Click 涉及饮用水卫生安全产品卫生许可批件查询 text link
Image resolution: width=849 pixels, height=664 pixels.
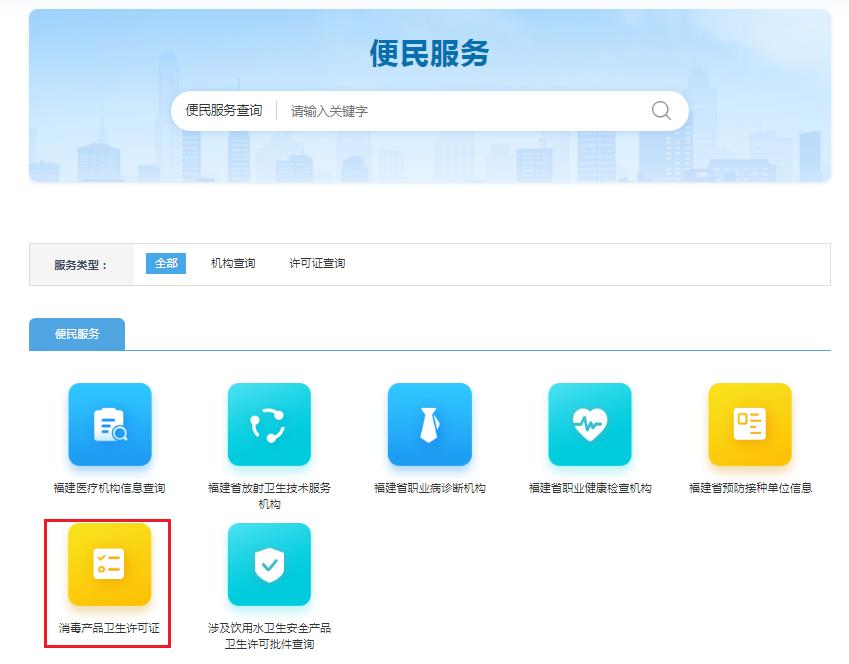tap(269, 636)
